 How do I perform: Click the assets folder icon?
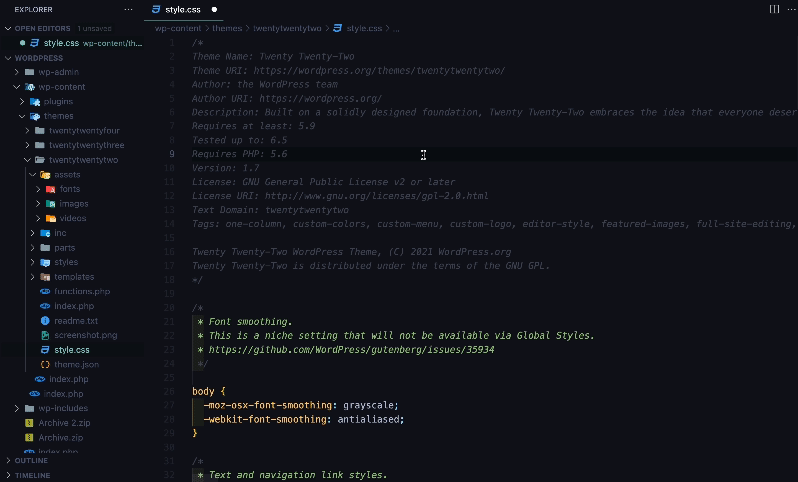coord(45,175)
